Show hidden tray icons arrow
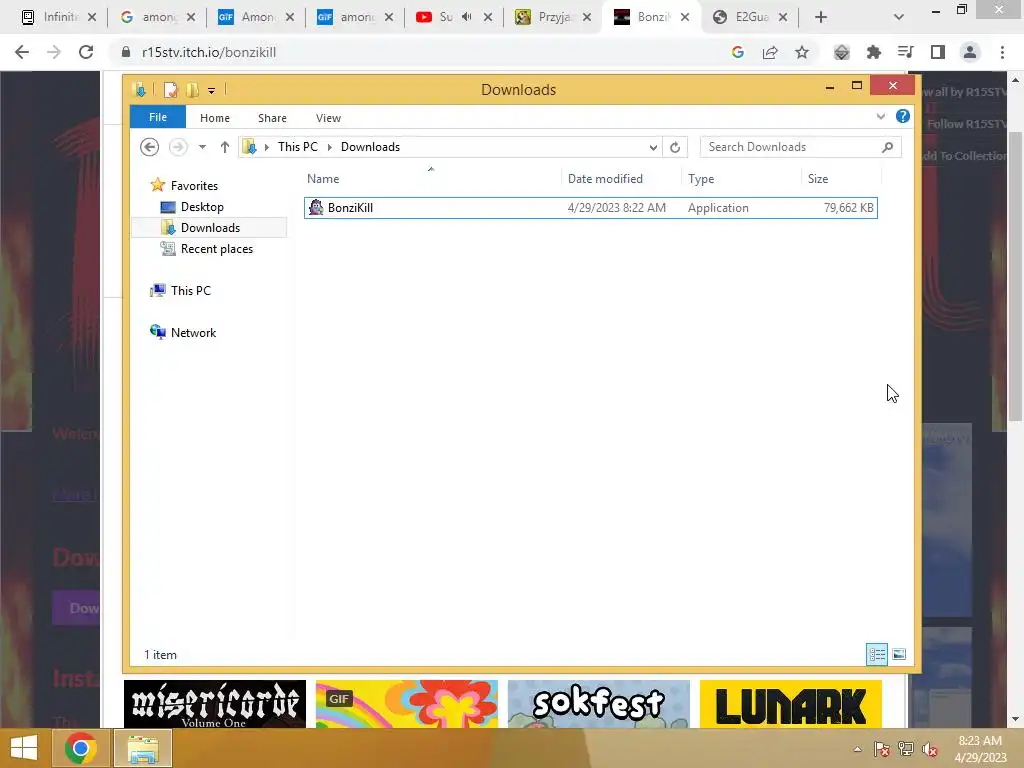The image size is (1024, 768). pos(857,749)
